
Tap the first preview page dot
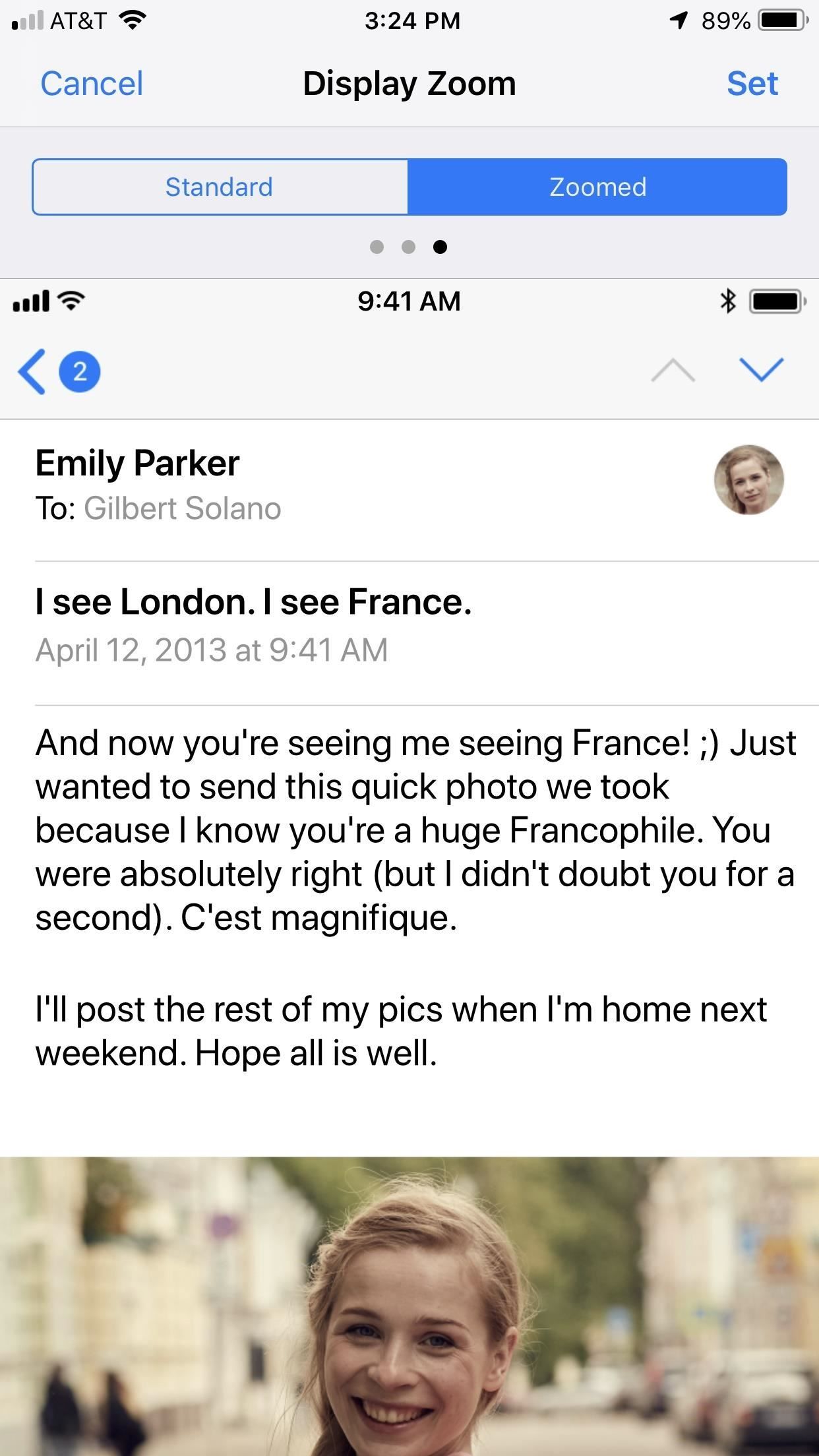(377, 247)
